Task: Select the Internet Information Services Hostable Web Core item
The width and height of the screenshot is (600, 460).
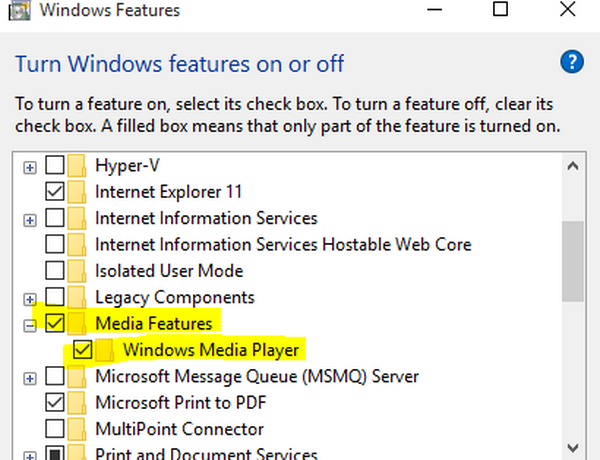Action: (283, 244)
